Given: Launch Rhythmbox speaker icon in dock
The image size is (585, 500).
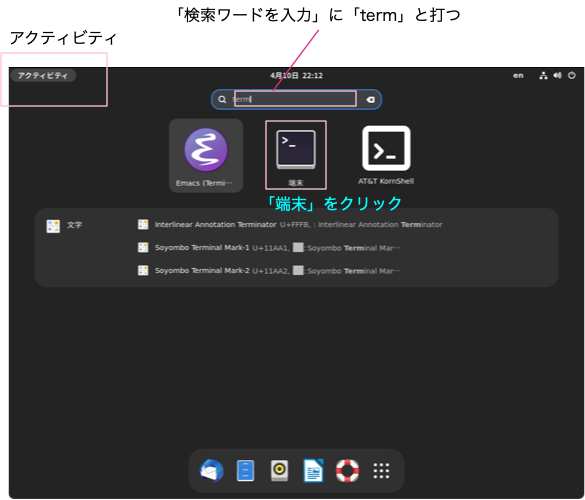Looking at the screenshot, I should 279,470.
